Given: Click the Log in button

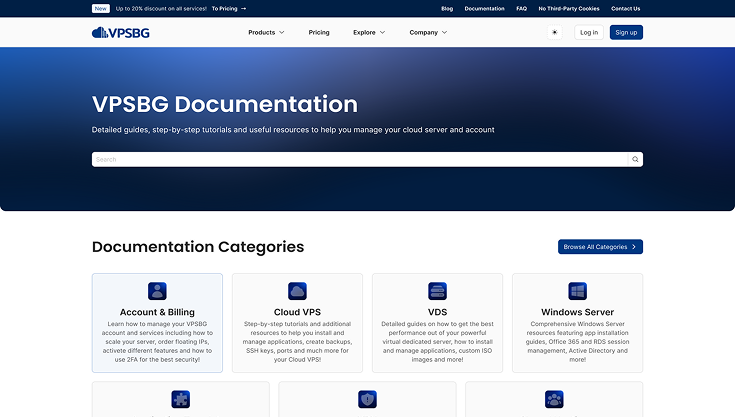Looking at the screenshot, I should coord(589,32).
